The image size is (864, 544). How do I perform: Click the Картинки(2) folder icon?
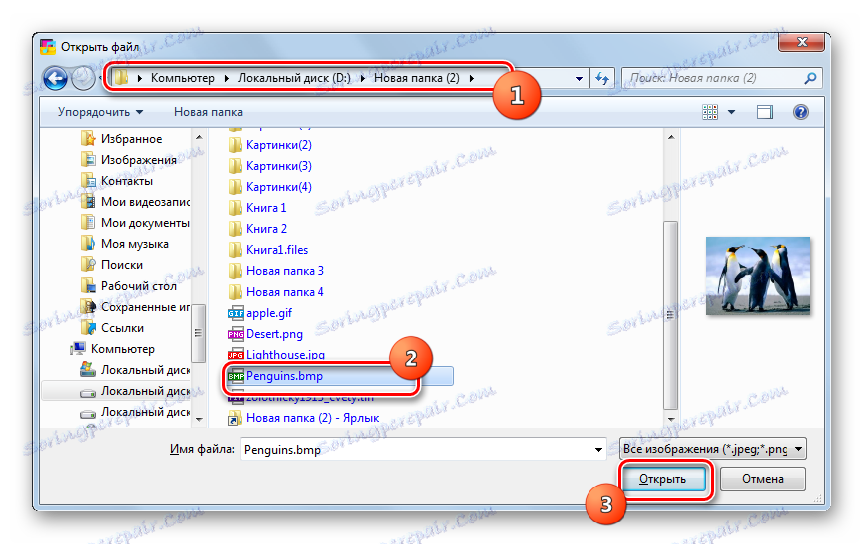pos(235,145)
